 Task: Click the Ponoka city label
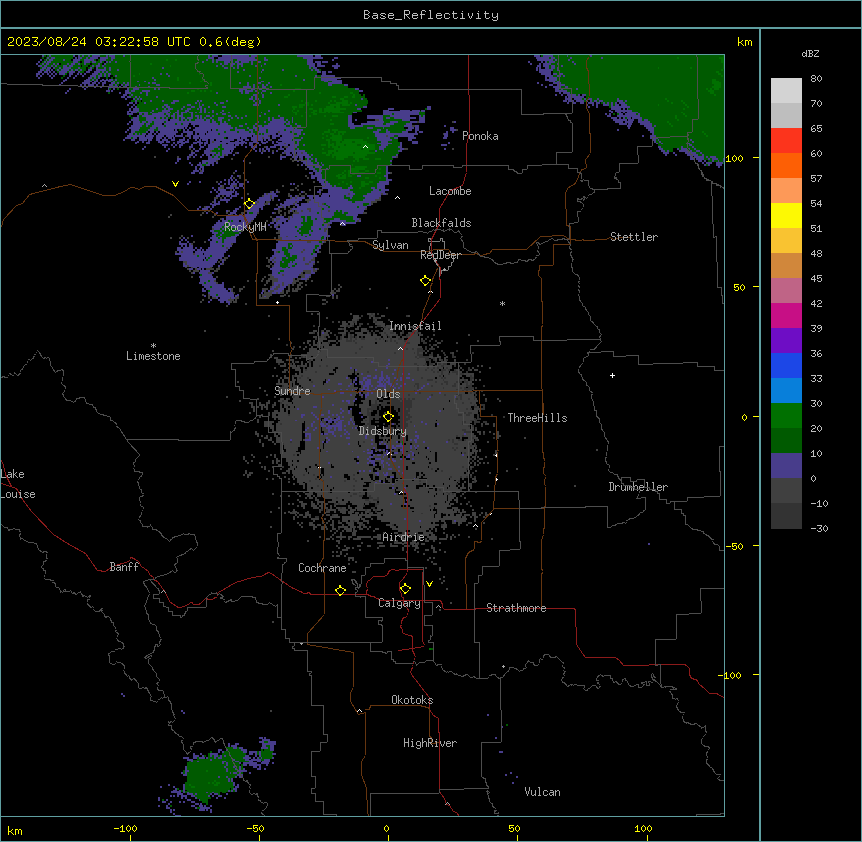[480, 136]
